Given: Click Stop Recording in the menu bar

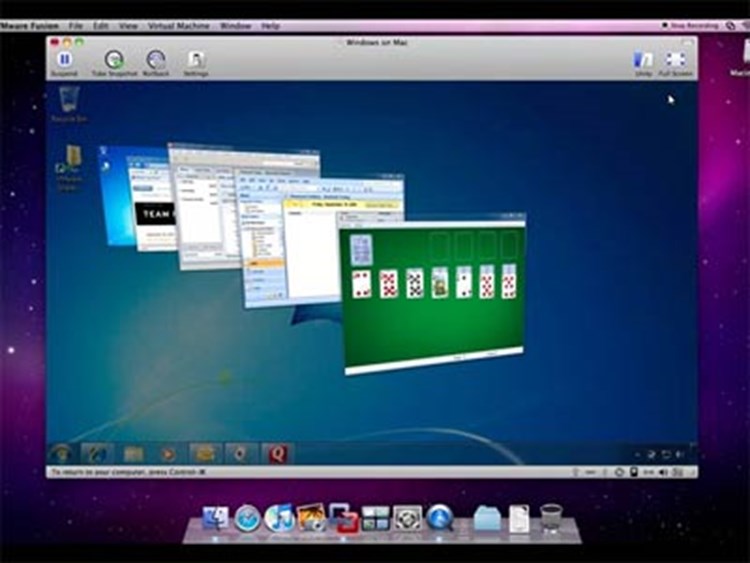Looking at the screenshot, I should click(690, 26).
